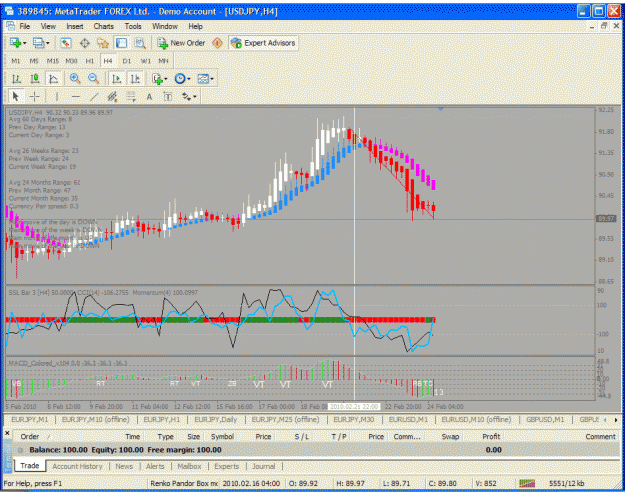Open the Experts terminal tab
This screenshot has height=492, width=625.
(x=226, y=466)
